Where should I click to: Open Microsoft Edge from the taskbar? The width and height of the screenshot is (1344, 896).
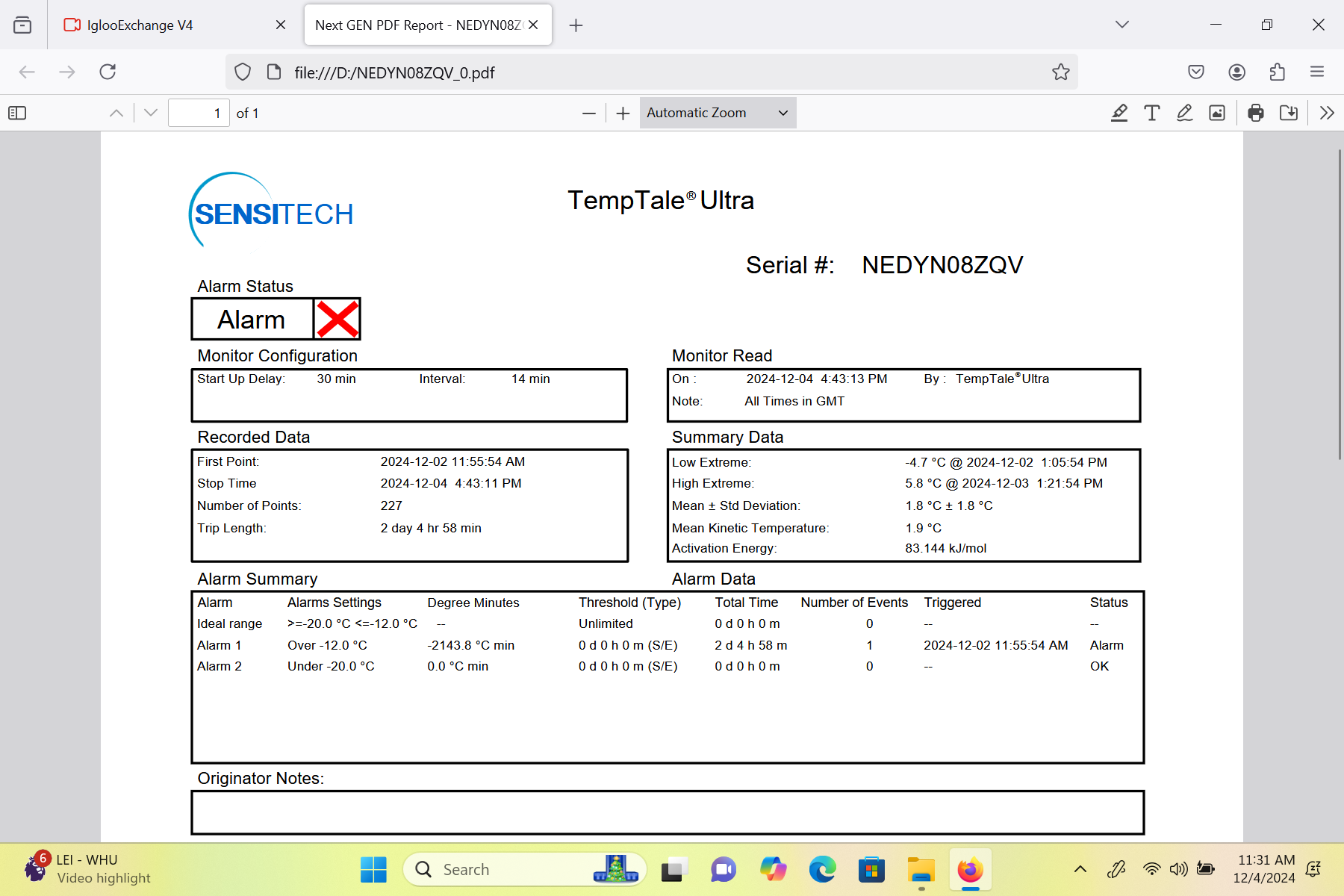pos(822,869)
